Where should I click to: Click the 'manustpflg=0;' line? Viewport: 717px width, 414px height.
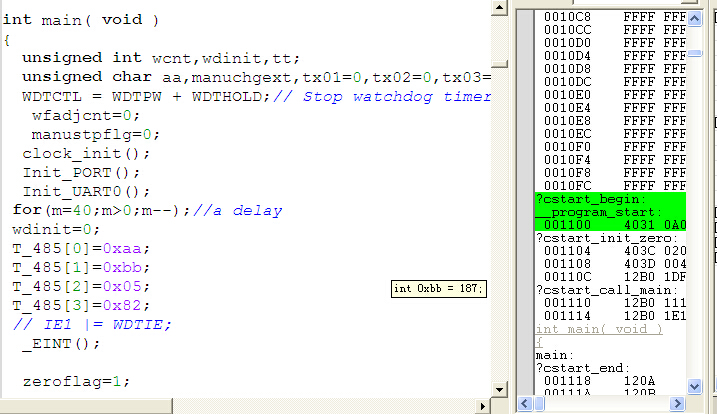click(96, 134)
